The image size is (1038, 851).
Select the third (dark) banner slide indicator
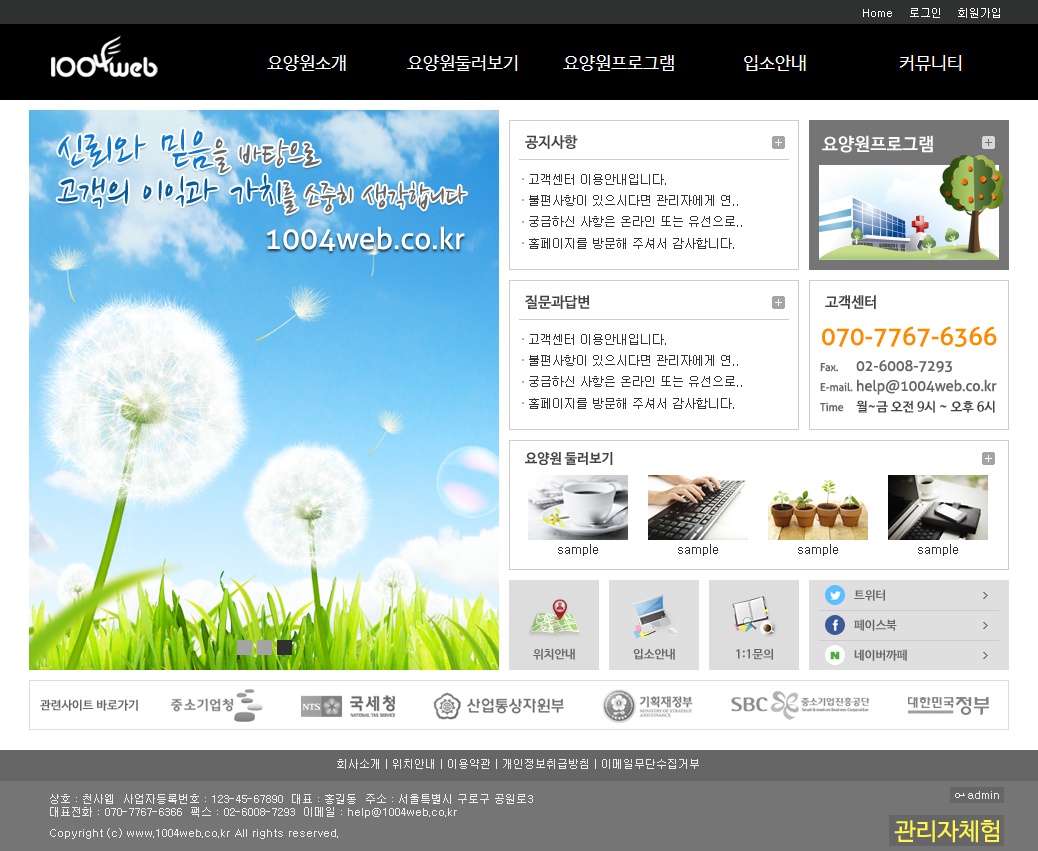[x=285, y=647]
